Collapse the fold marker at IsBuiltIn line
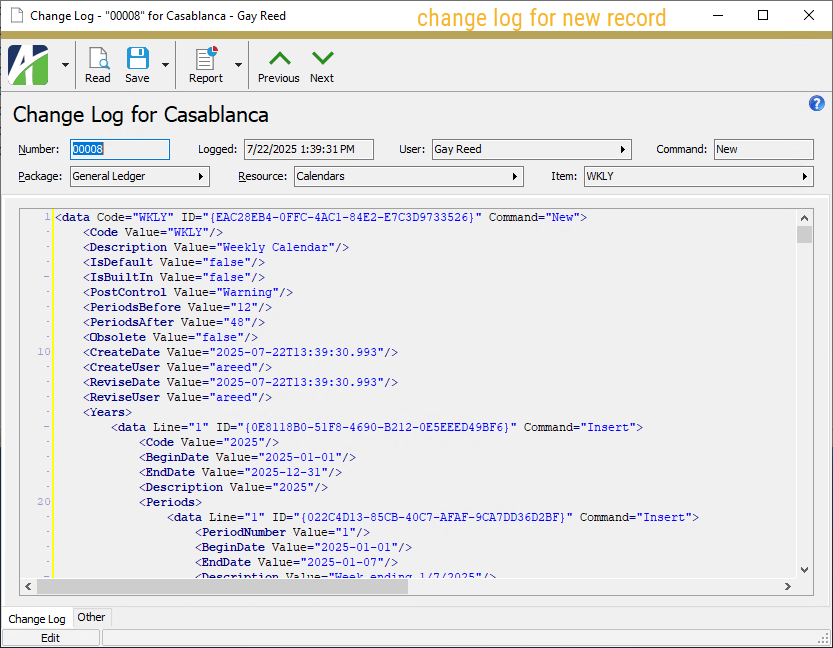 point(47,277)
